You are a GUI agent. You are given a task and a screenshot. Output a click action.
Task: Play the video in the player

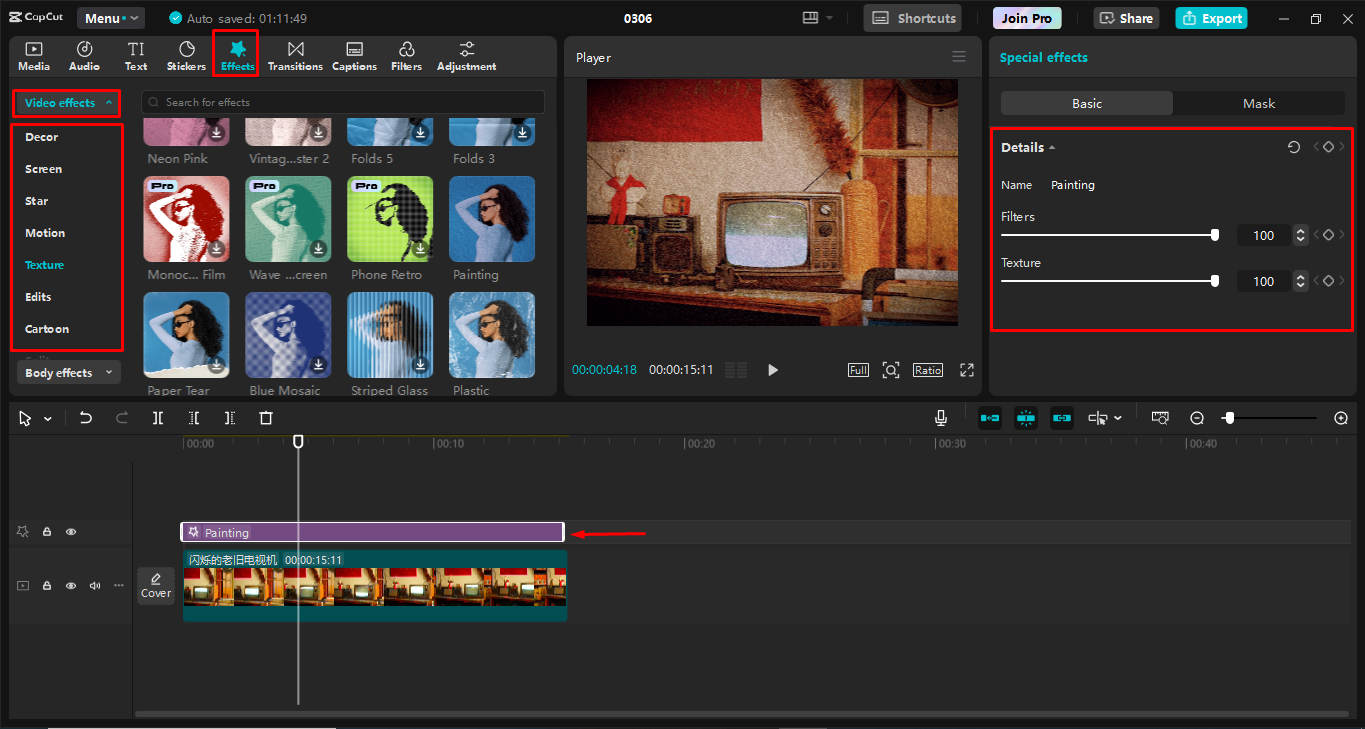click(x=772, y=370)
